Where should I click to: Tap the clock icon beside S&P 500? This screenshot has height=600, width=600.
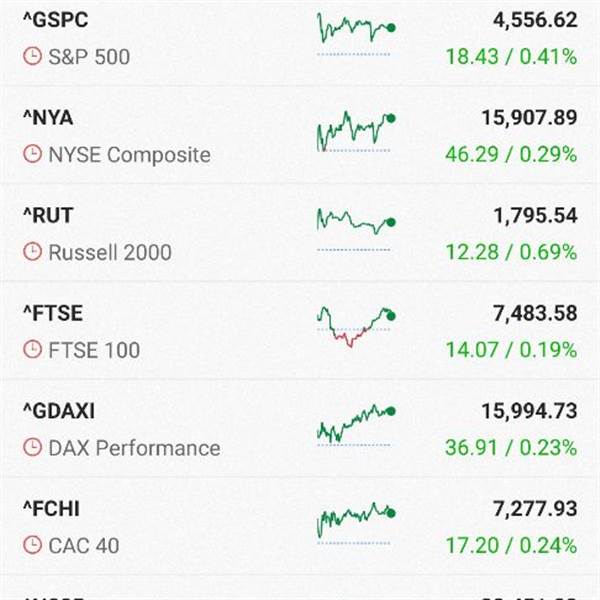click(x=33, y=57)
